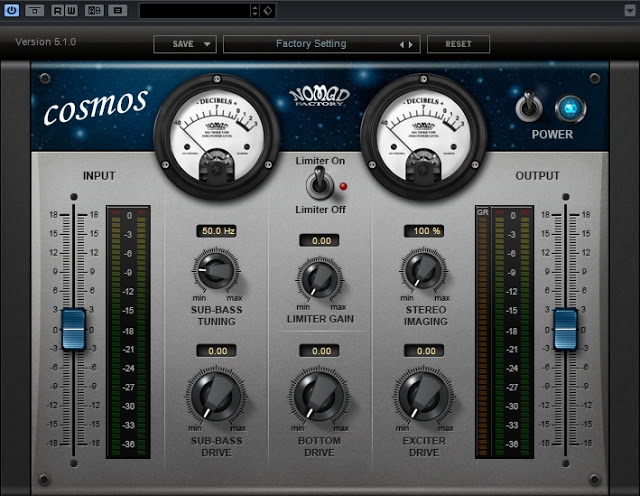Enable Read automation button
The height and width of the screenshot is (496, 640).
[x=57, y=10]
